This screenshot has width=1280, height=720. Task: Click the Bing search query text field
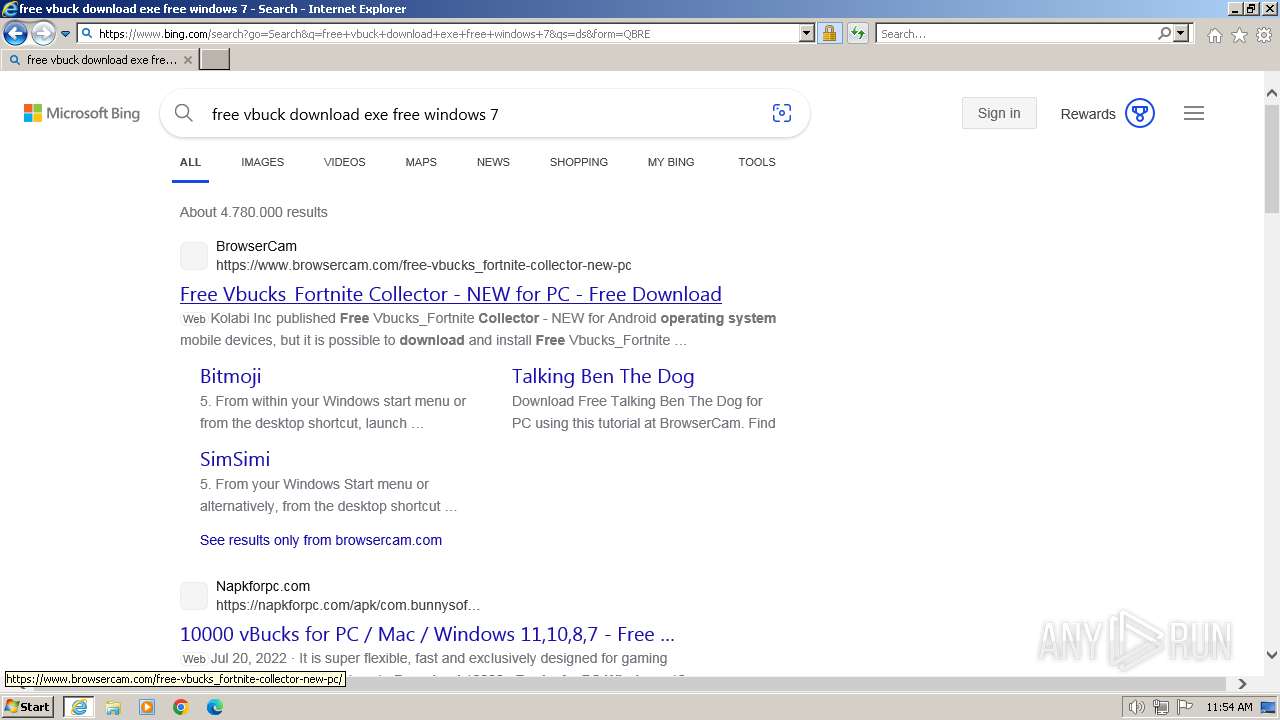point(480,114)
